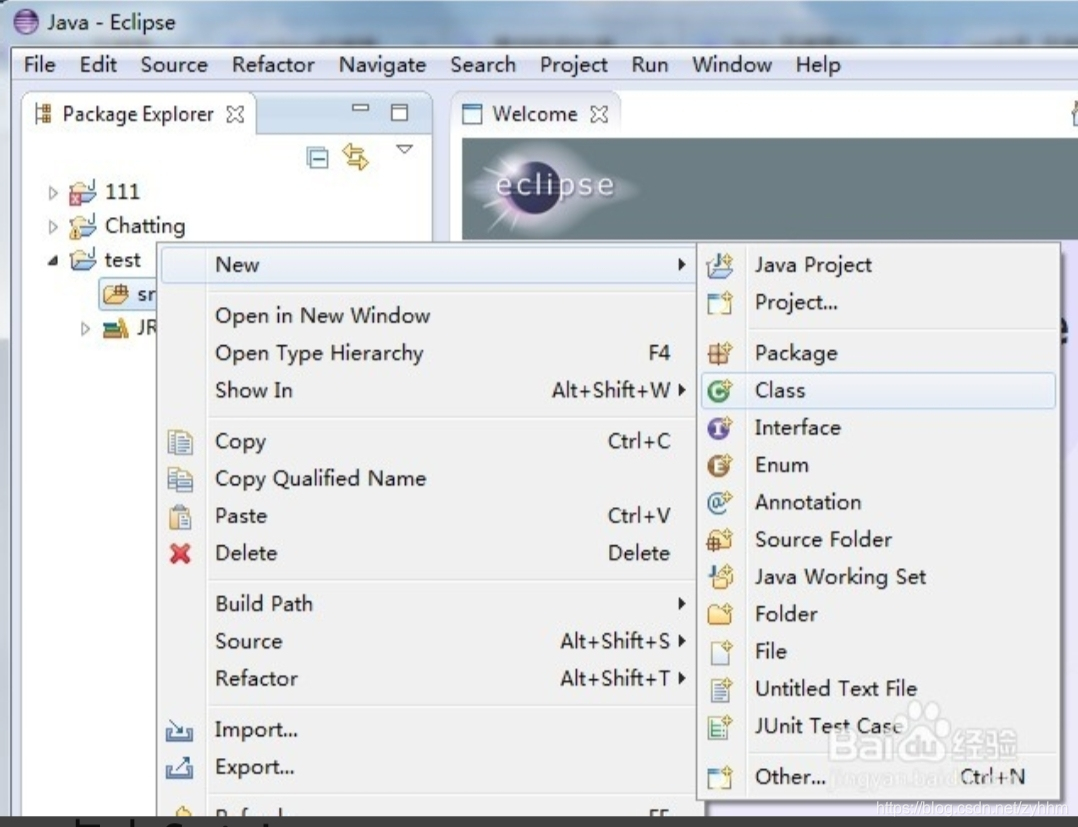Viewport: 1078px width, 827px height.
Task: Switch to the Welcome tab
Action: [x=534, y=114]
